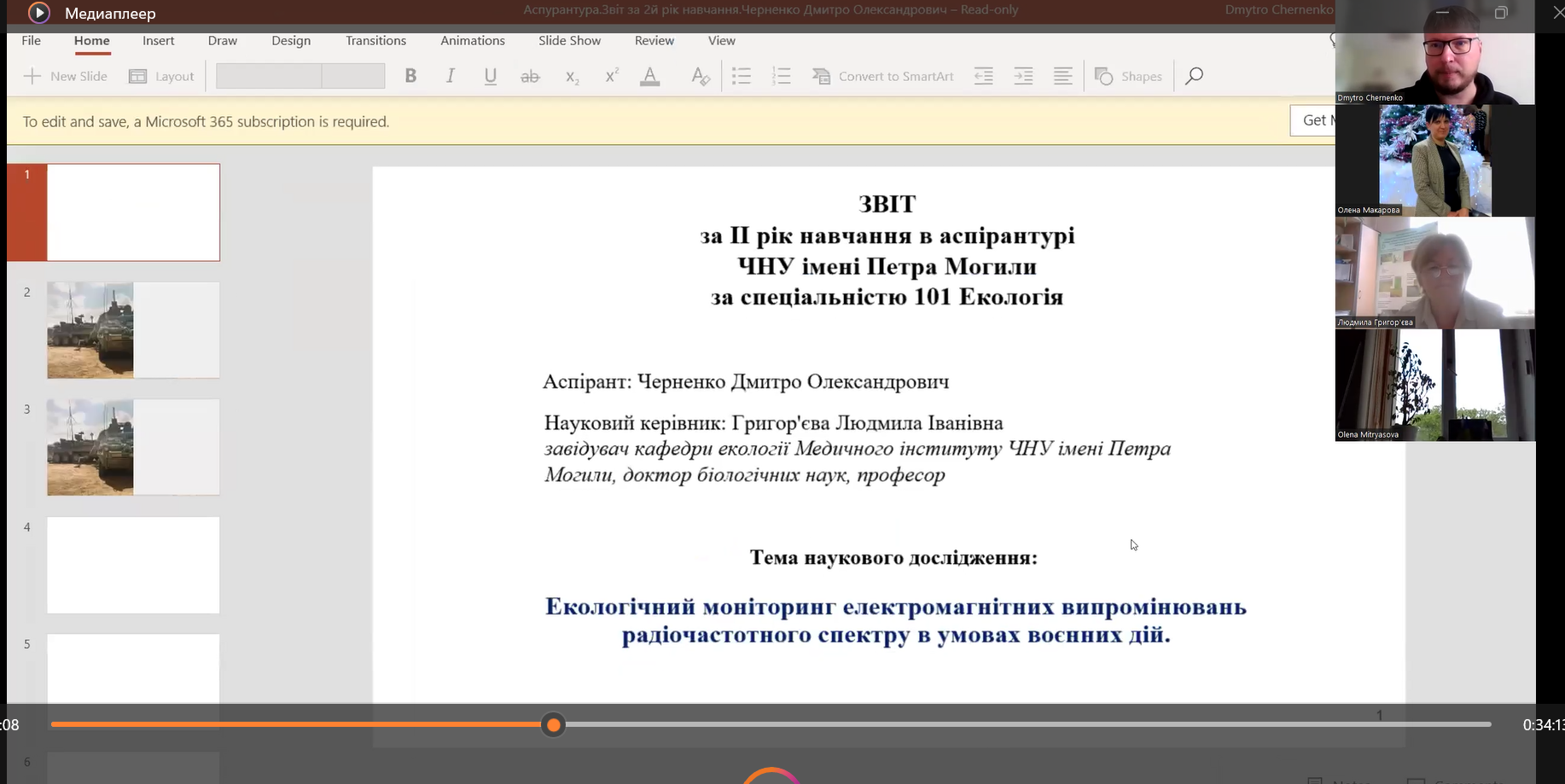Click the 'Науковий керівник' line

[774, 423]
